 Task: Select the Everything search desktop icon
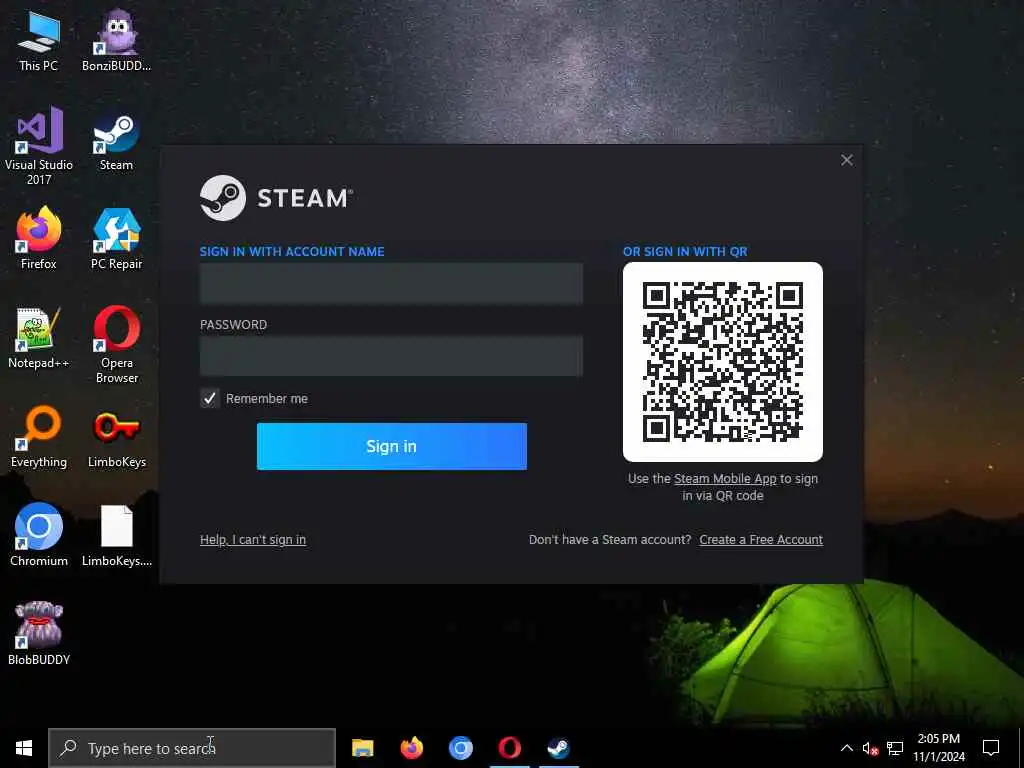point(39,437)
